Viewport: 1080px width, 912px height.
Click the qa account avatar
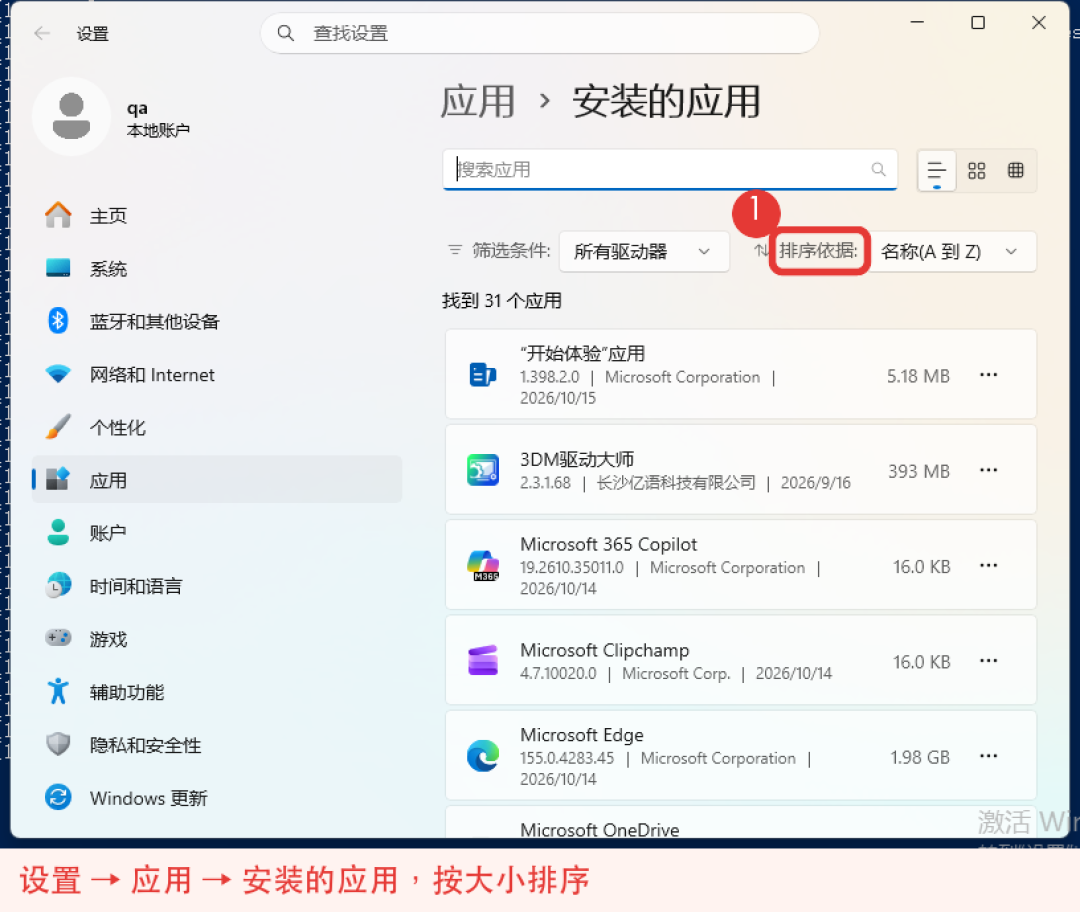click(72, 116)
